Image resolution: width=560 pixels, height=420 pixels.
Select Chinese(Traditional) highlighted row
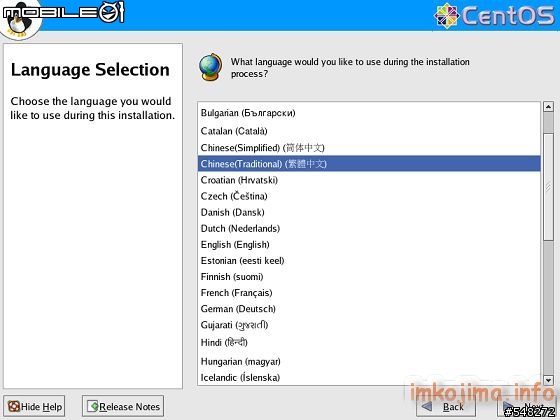[x=369, y=164]
